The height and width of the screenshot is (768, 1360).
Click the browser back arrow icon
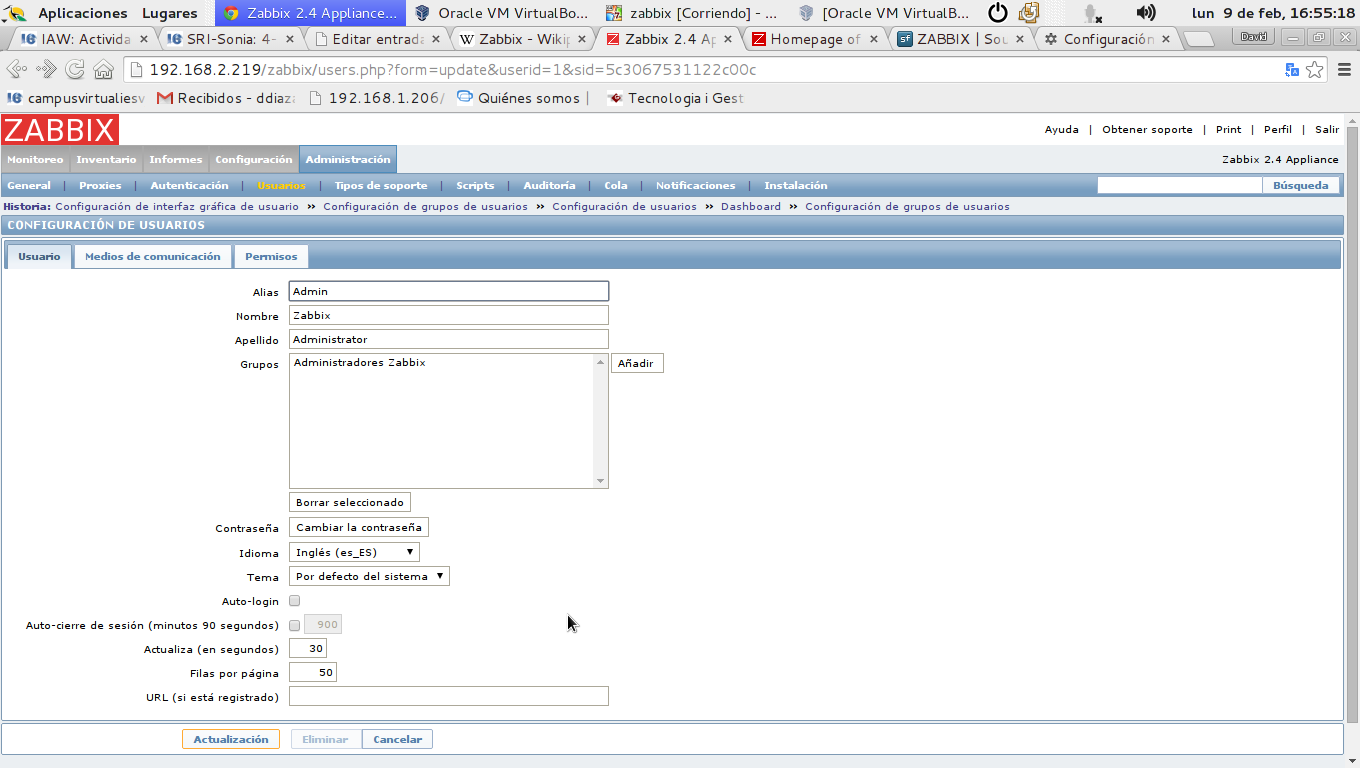(16, 70)
